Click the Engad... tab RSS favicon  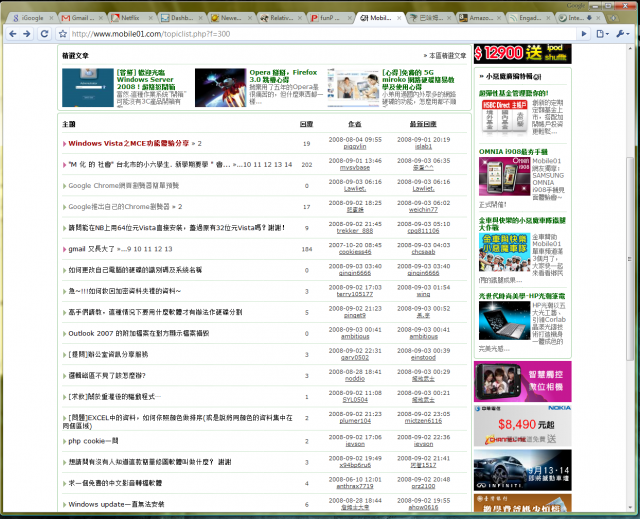point(513,18)
